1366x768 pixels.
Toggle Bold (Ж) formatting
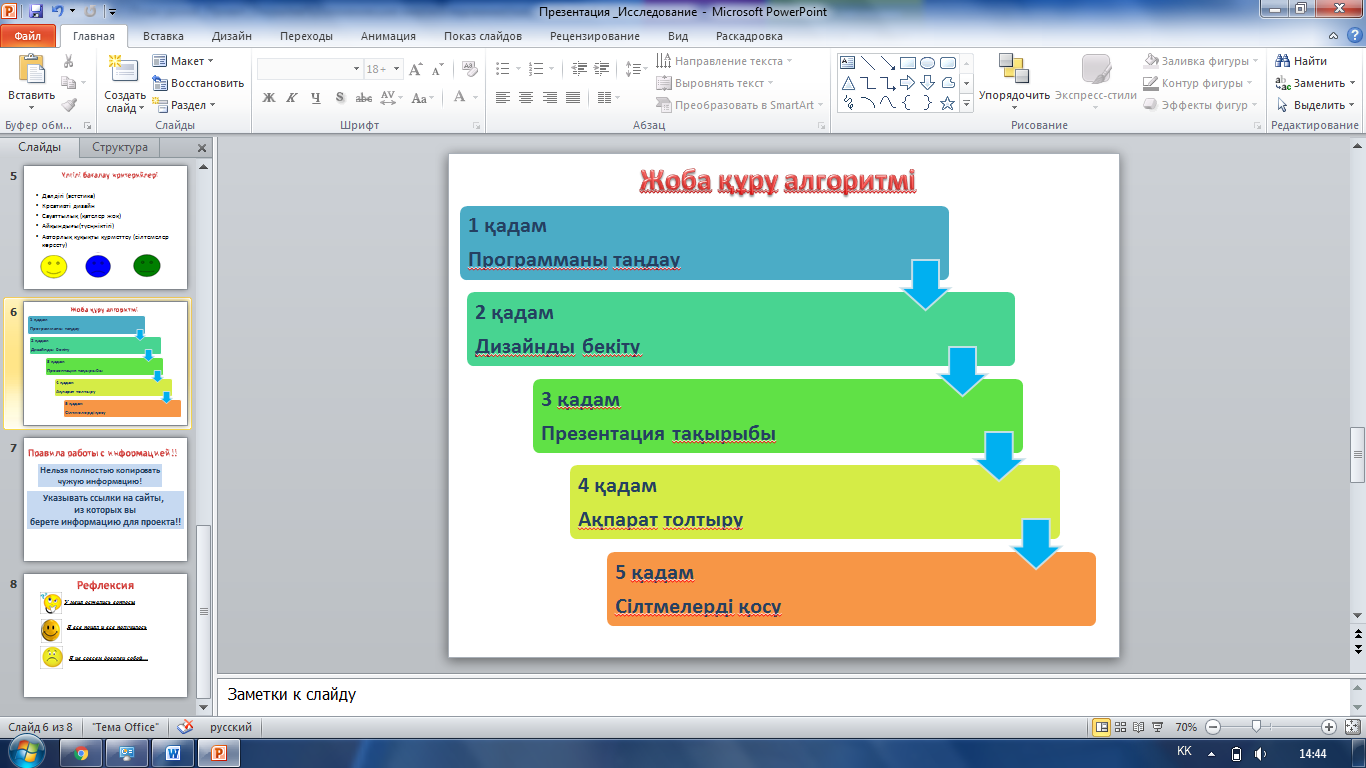268,98
